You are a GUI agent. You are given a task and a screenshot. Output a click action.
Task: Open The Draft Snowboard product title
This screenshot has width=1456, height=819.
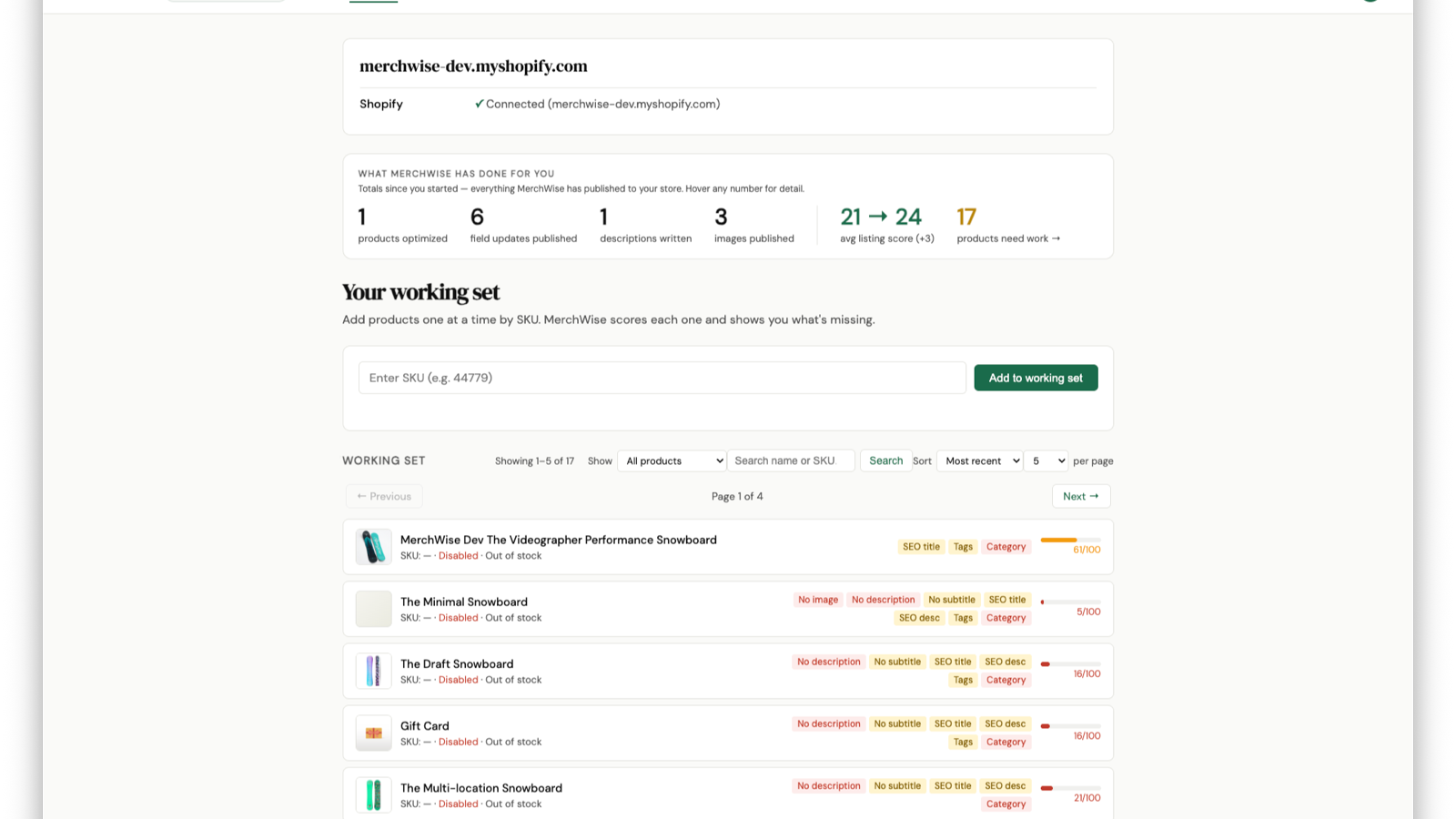(x=457, y=663)
